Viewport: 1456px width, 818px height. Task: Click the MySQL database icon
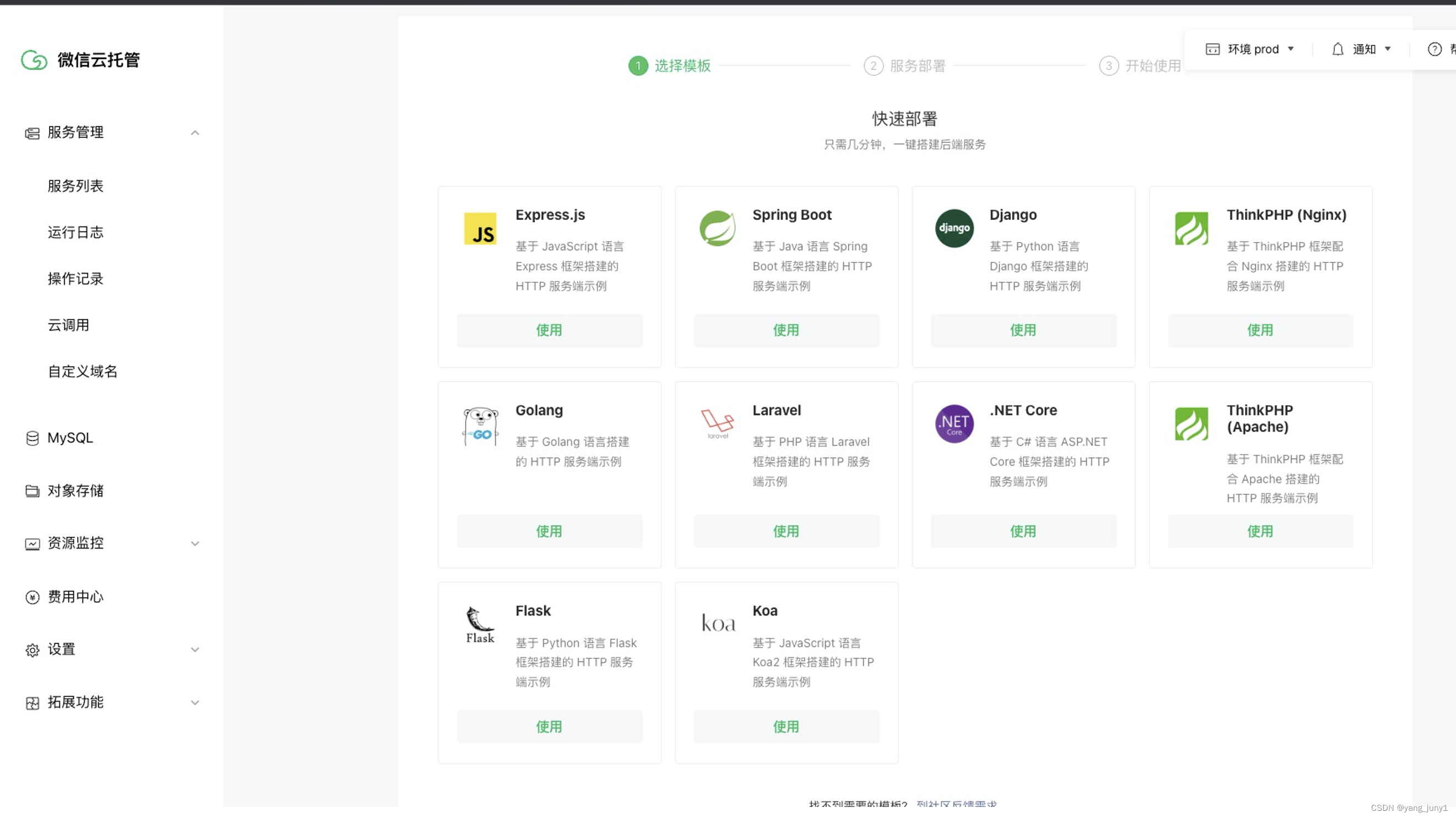(x=32, y=438)
